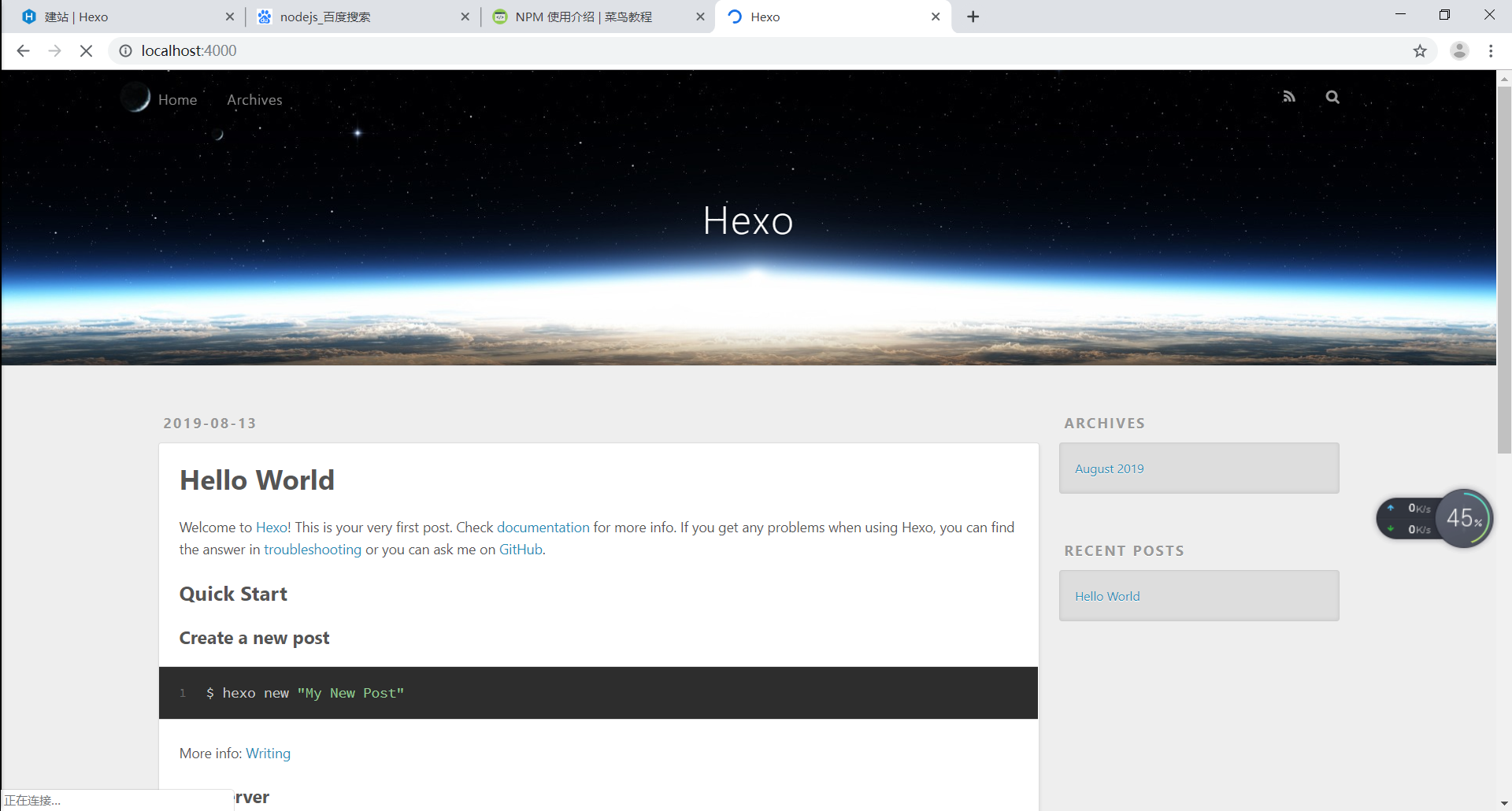Open Chrome's three-dot menu
The height and width of the screenshot is (811, 1512).
click(x=1491, y=51)
